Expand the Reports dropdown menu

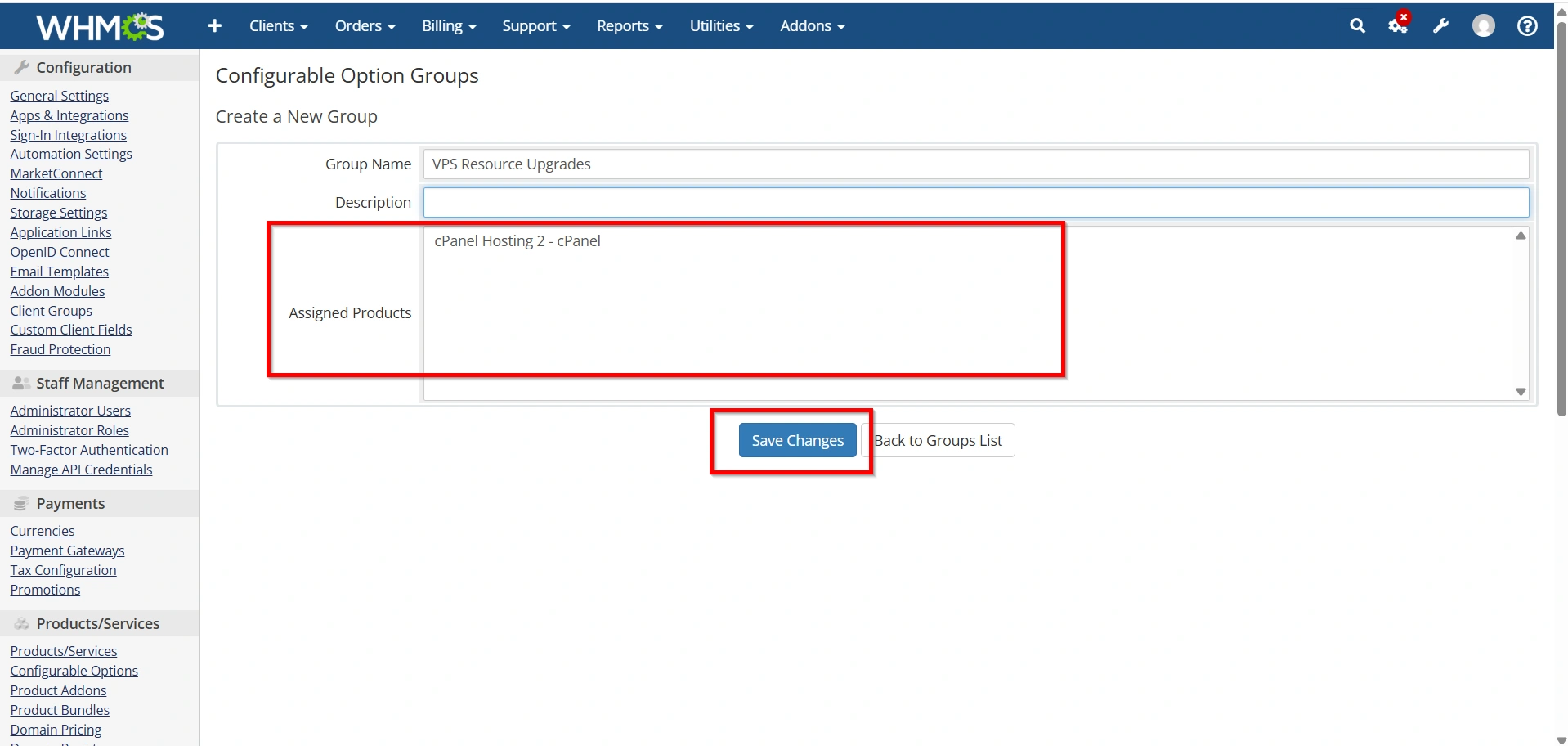[x=629, y=26]
